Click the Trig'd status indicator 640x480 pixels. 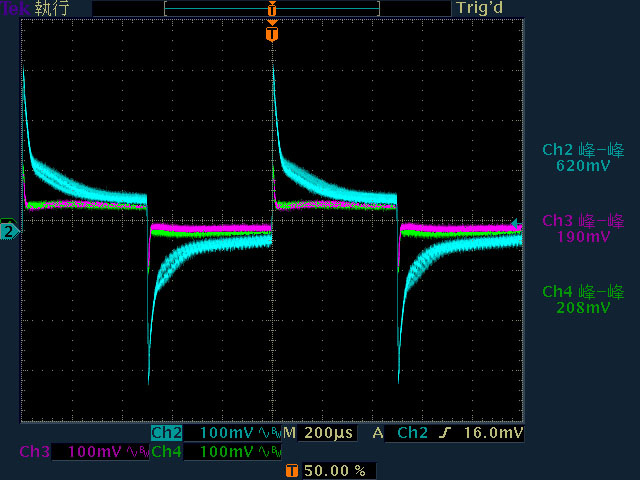pos(480,8)
